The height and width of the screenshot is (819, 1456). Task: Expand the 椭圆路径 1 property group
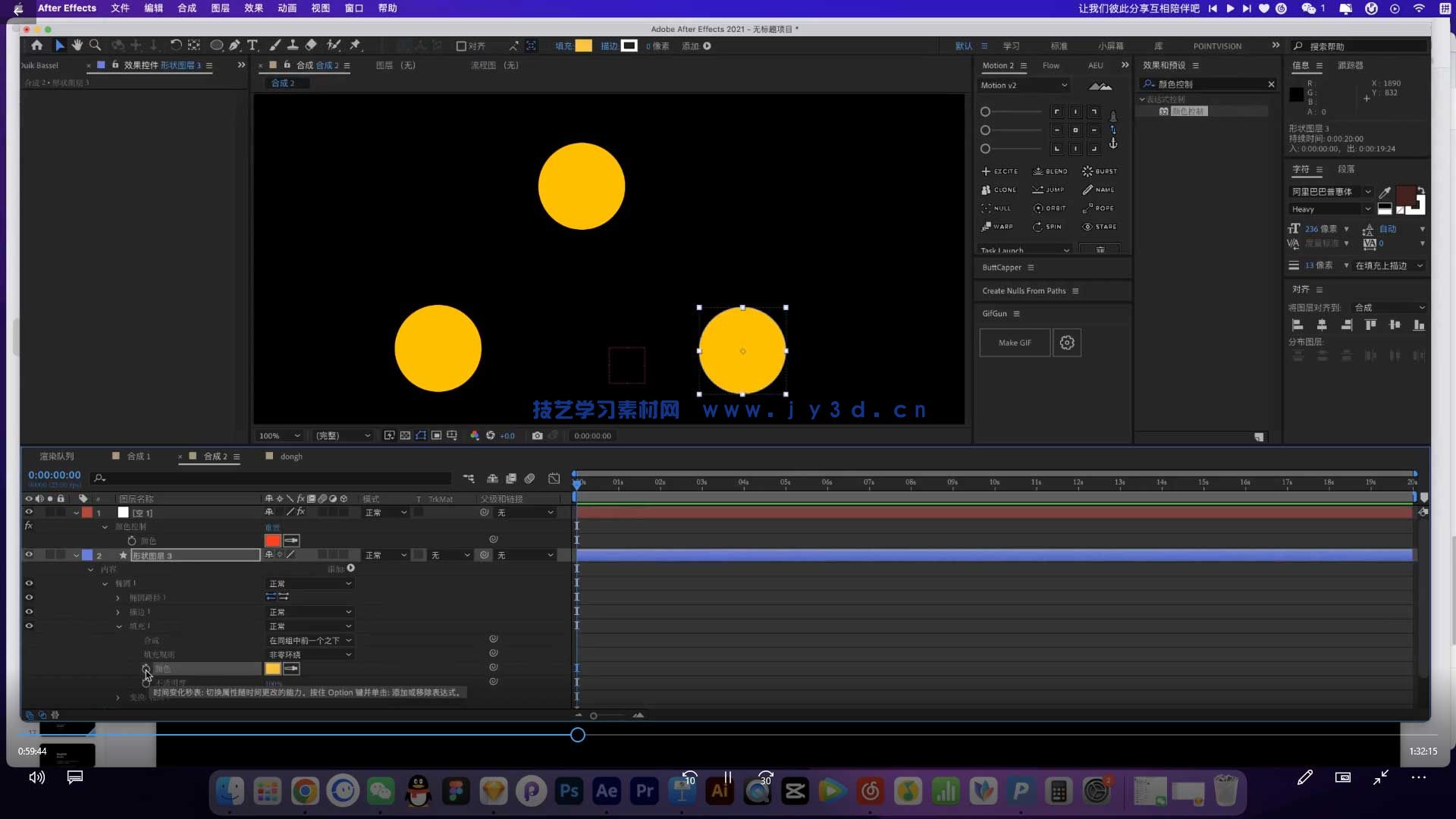(118, 598)
